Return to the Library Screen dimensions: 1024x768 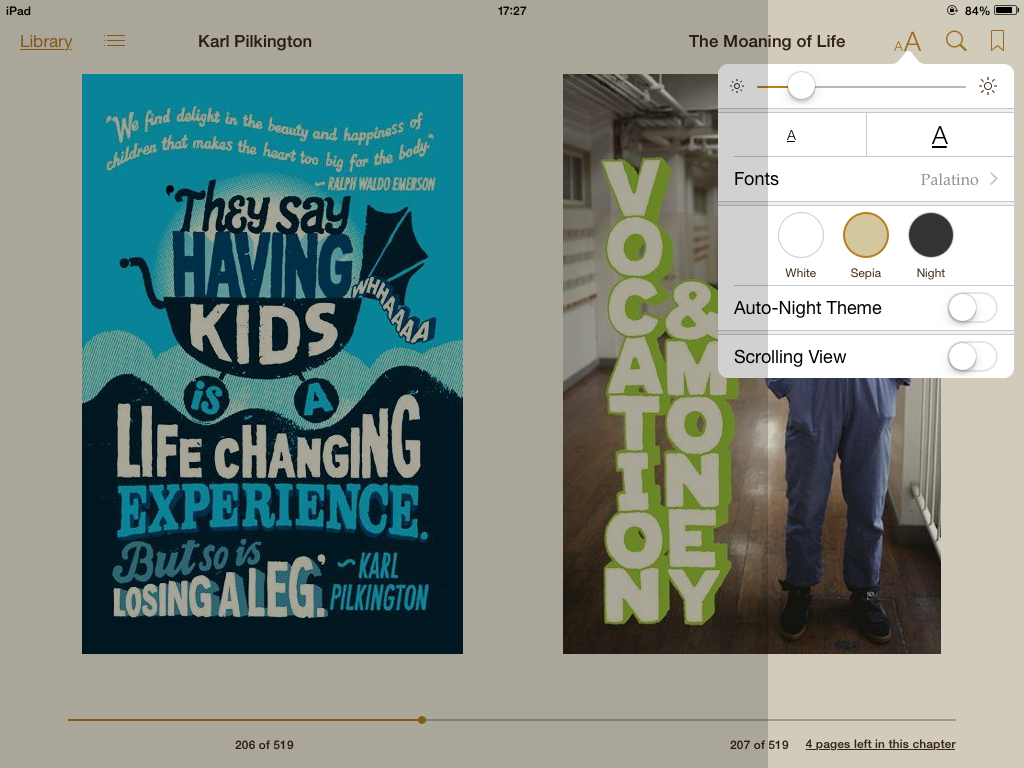tap(46, 41)
